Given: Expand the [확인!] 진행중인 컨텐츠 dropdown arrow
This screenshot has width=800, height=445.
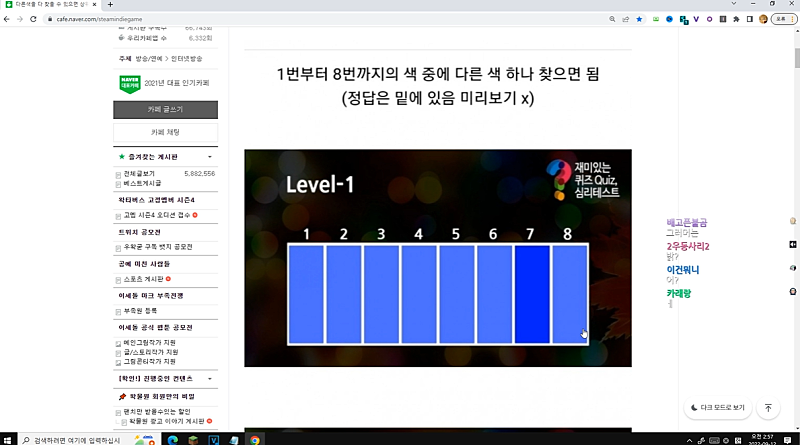Looking at the screenshot, I should (x=210, y=379).
